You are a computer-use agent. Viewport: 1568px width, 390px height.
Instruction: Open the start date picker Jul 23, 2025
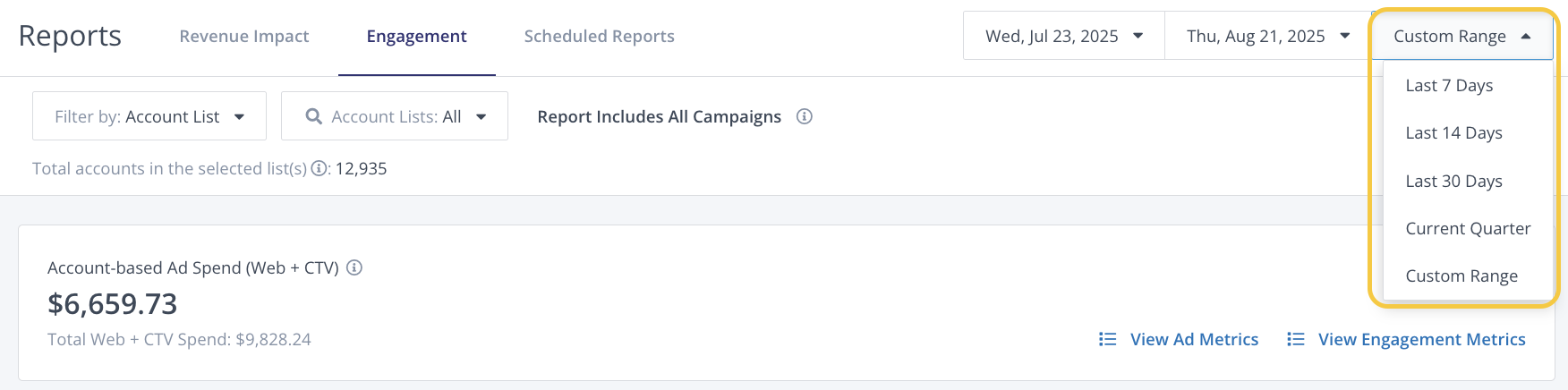coord(1063,36)
